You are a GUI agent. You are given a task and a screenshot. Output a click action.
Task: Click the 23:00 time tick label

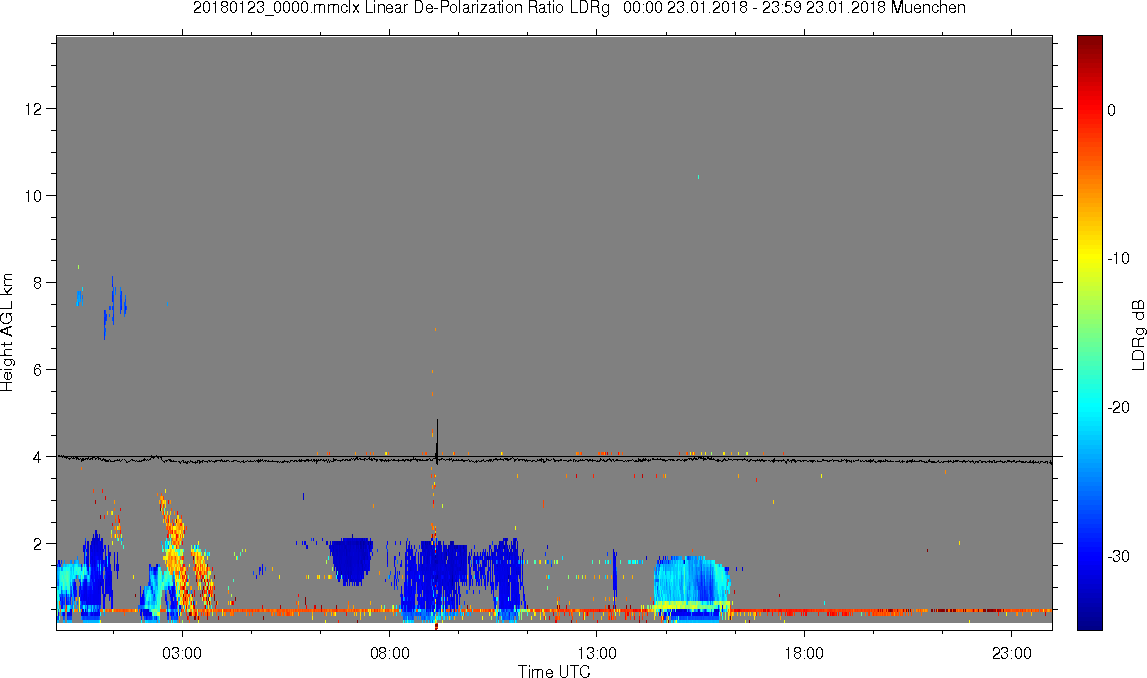1012,652
